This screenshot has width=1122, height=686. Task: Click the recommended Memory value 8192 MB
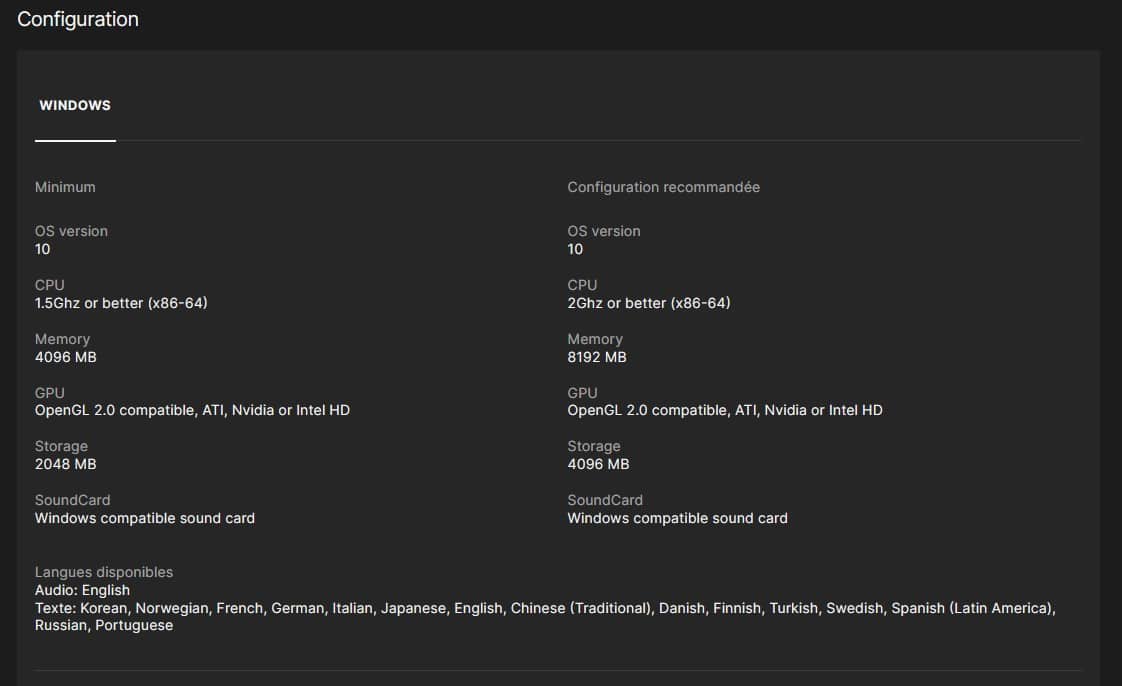[x=597, y=357]
